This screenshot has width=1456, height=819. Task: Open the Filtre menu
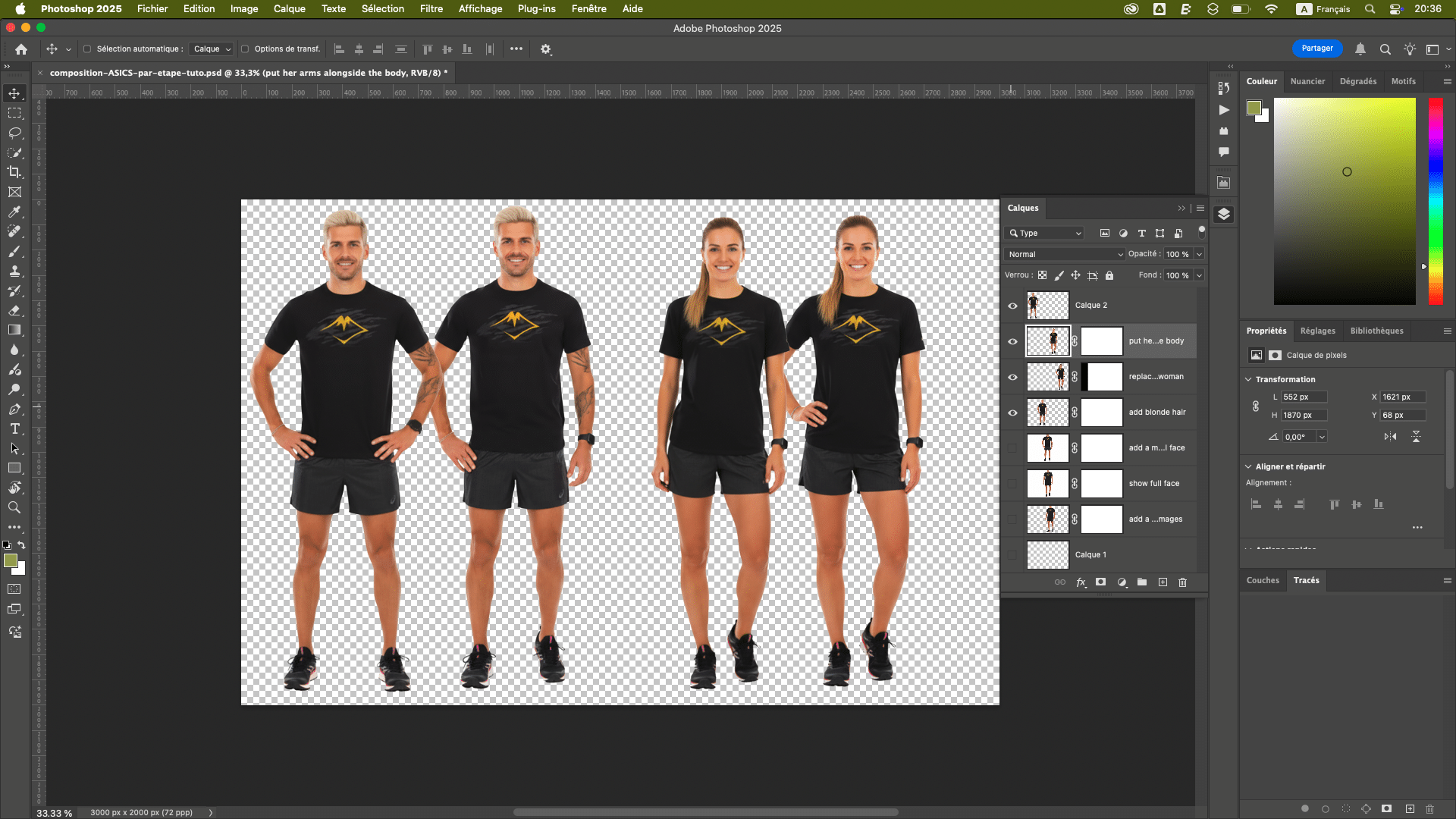coord(431,9)
